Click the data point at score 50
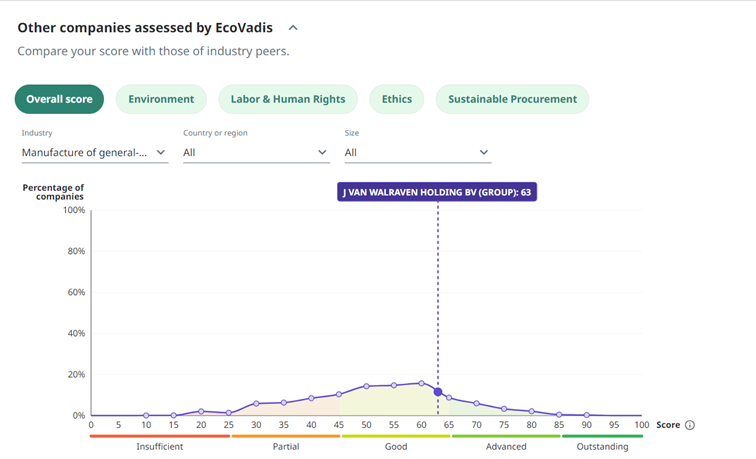Image resolution: width=756 pixels, height=459 pixels. (x=367, y=386)
